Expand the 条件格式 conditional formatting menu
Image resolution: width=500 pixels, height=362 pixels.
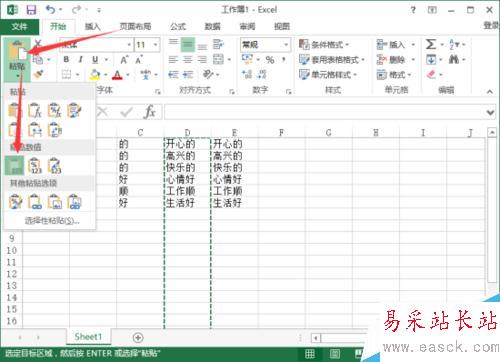click(324, 44)
